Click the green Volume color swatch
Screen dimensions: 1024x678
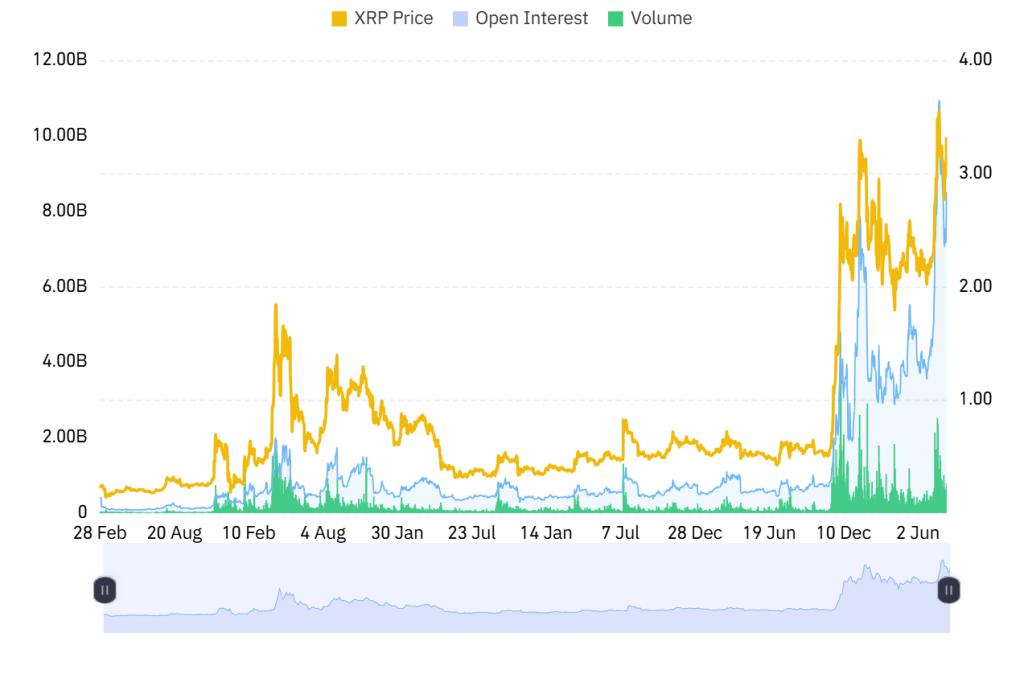(x=615, y=19)
